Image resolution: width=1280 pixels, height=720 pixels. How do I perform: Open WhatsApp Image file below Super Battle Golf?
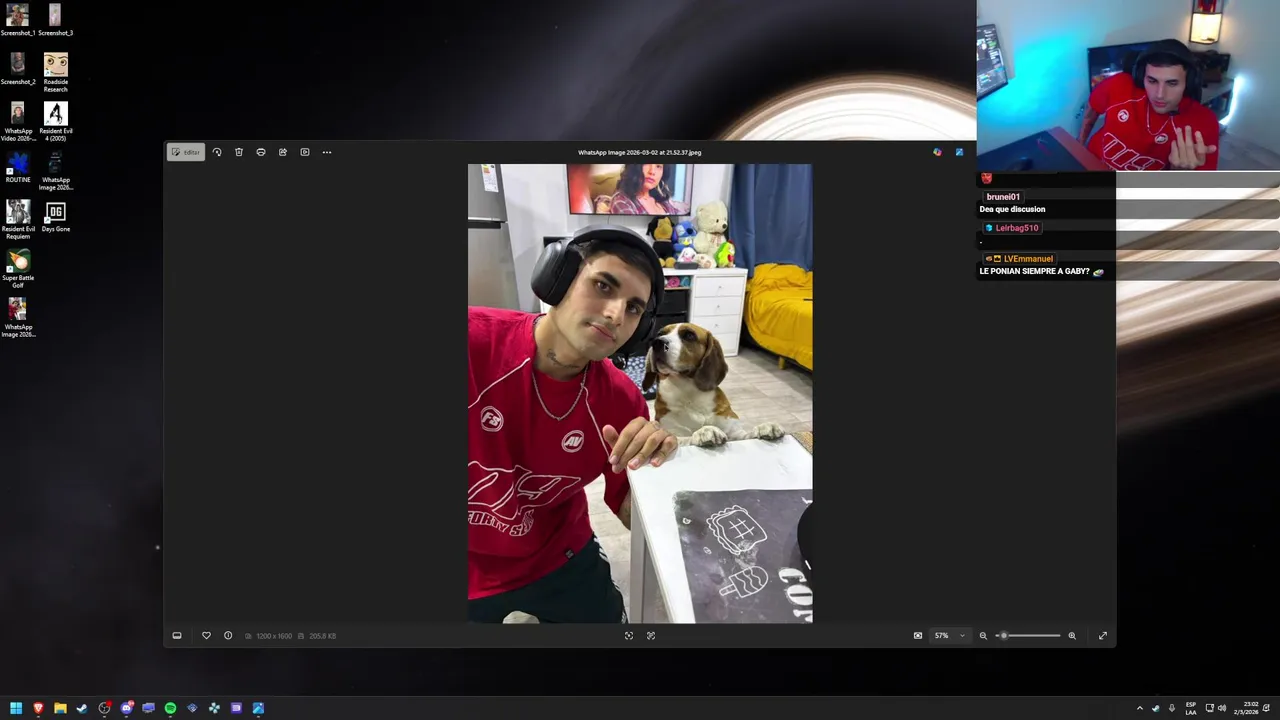[x=17, y=317]
